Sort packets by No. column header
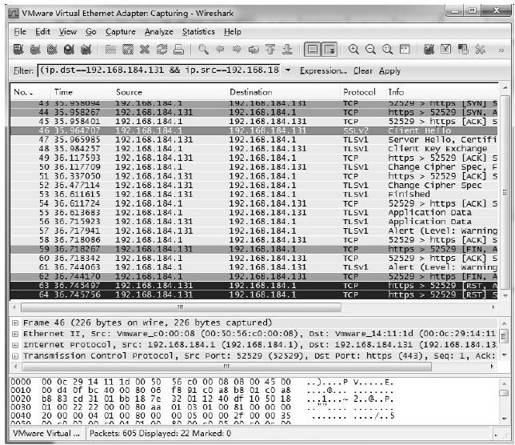515x445 pixels. click(31, 92)
